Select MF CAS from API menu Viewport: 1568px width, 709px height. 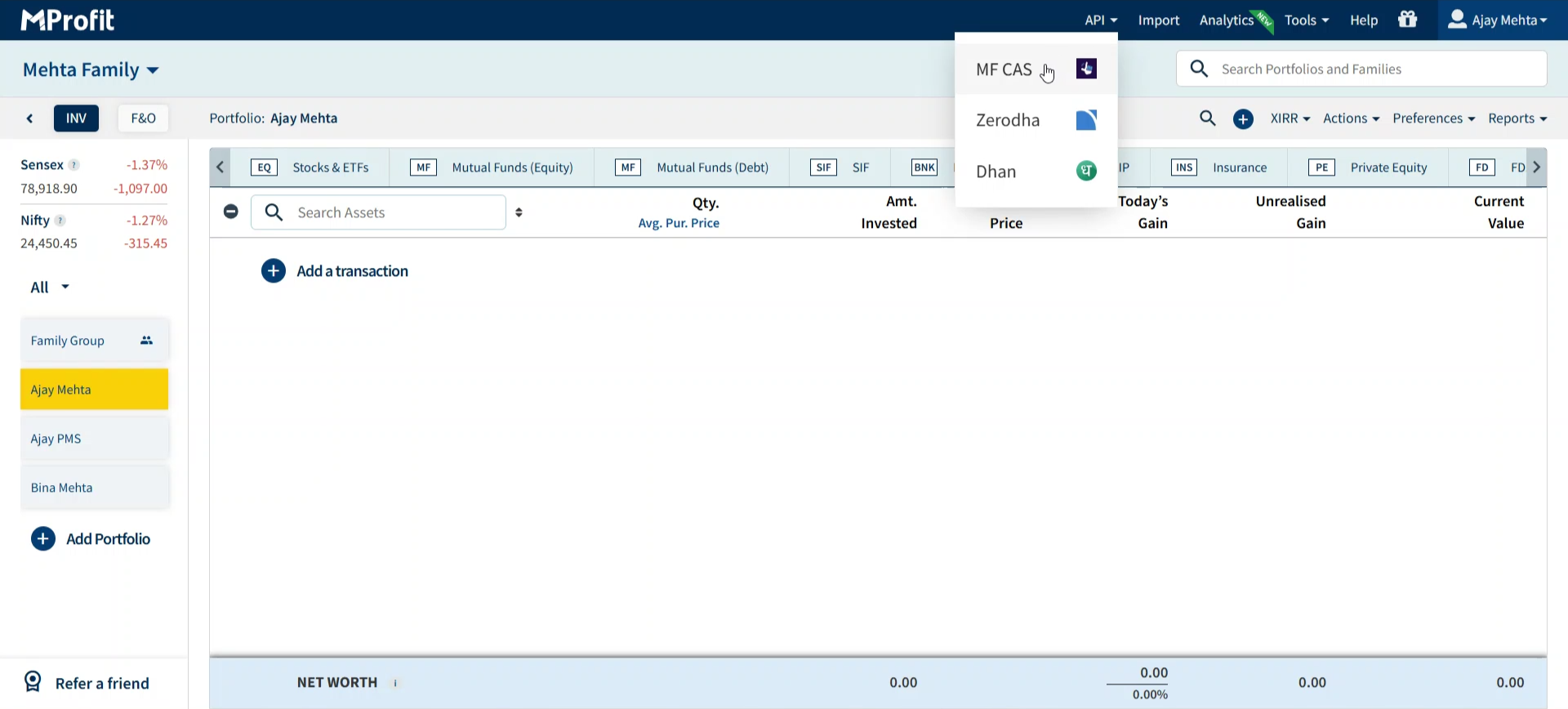pyautogui.click(x=1036, y=69)
